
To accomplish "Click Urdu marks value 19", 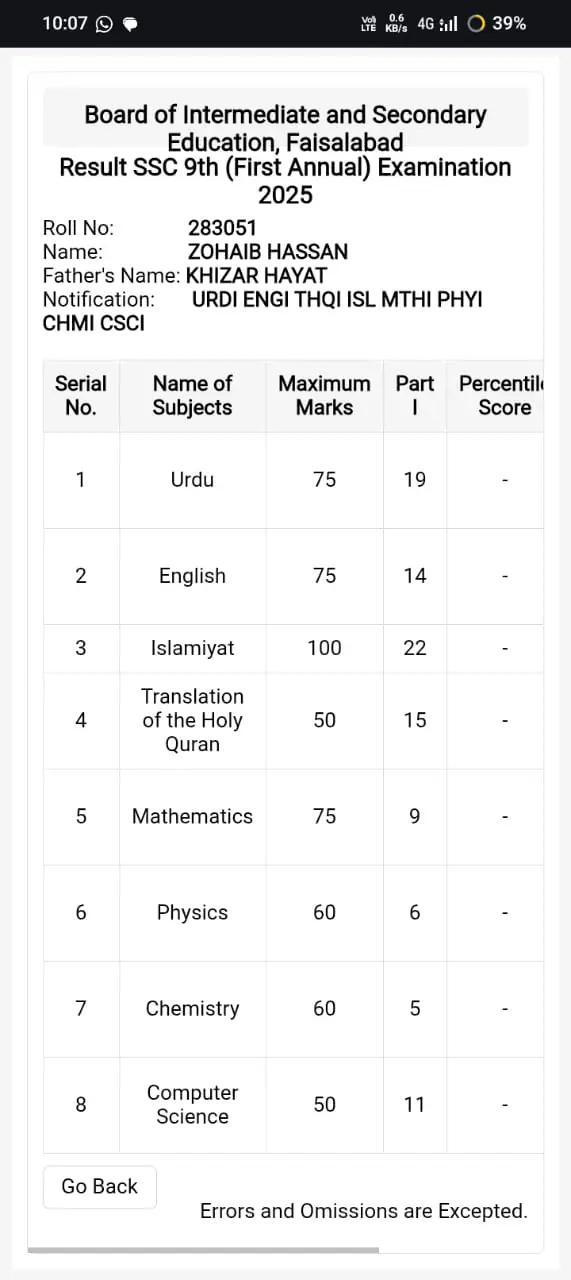I will point(415,480).
